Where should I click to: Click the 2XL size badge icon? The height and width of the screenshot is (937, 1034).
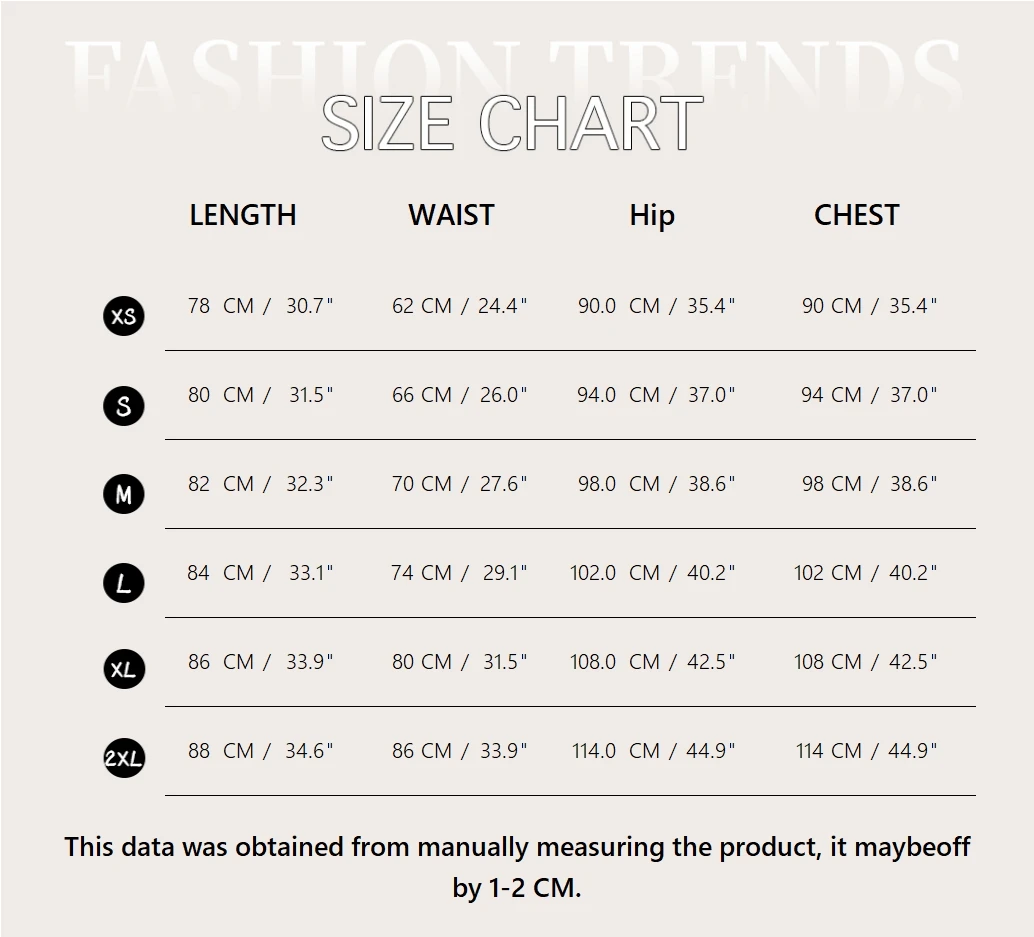coord(124,759)
